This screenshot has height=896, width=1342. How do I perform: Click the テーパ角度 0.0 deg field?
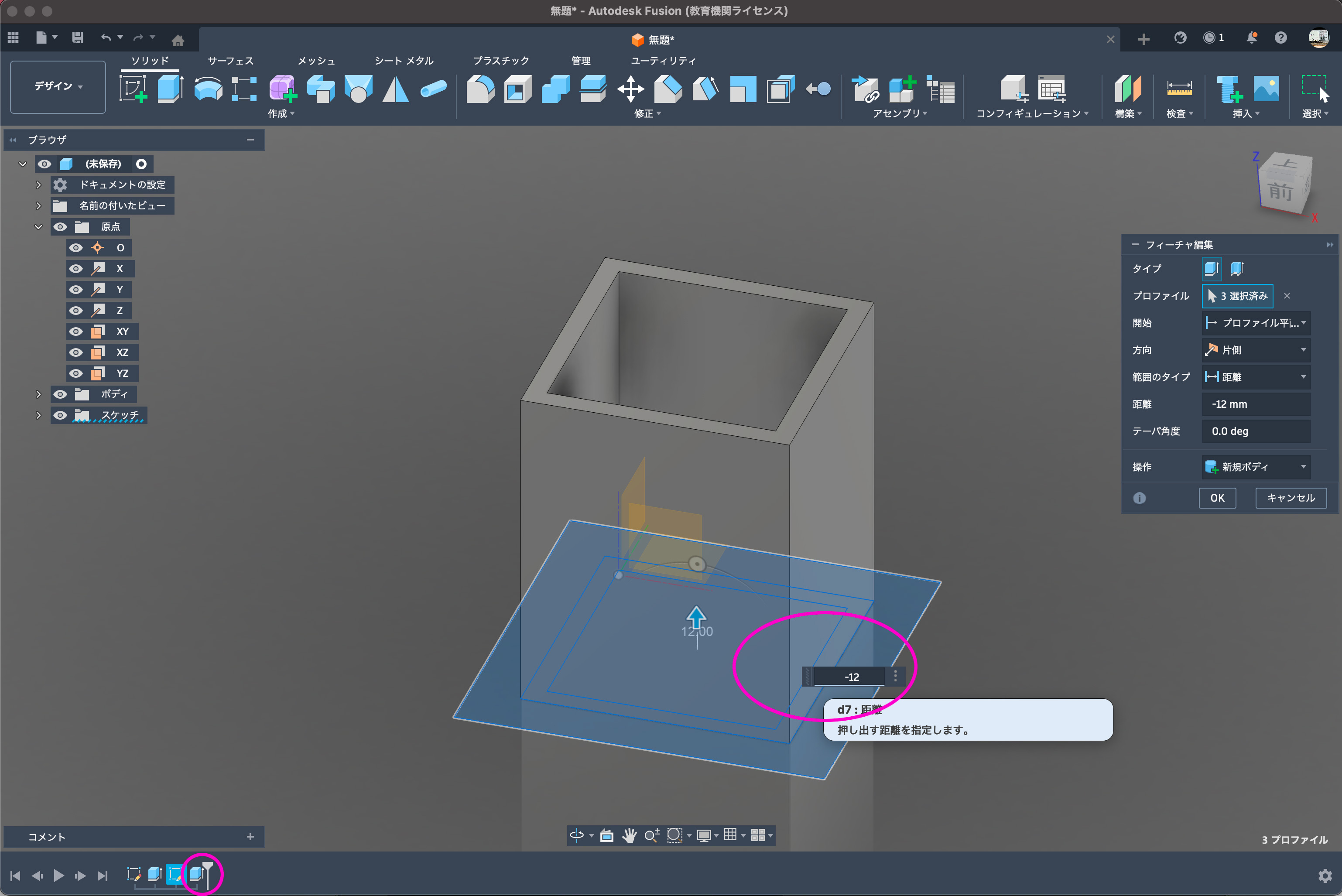click(1256, 431)
